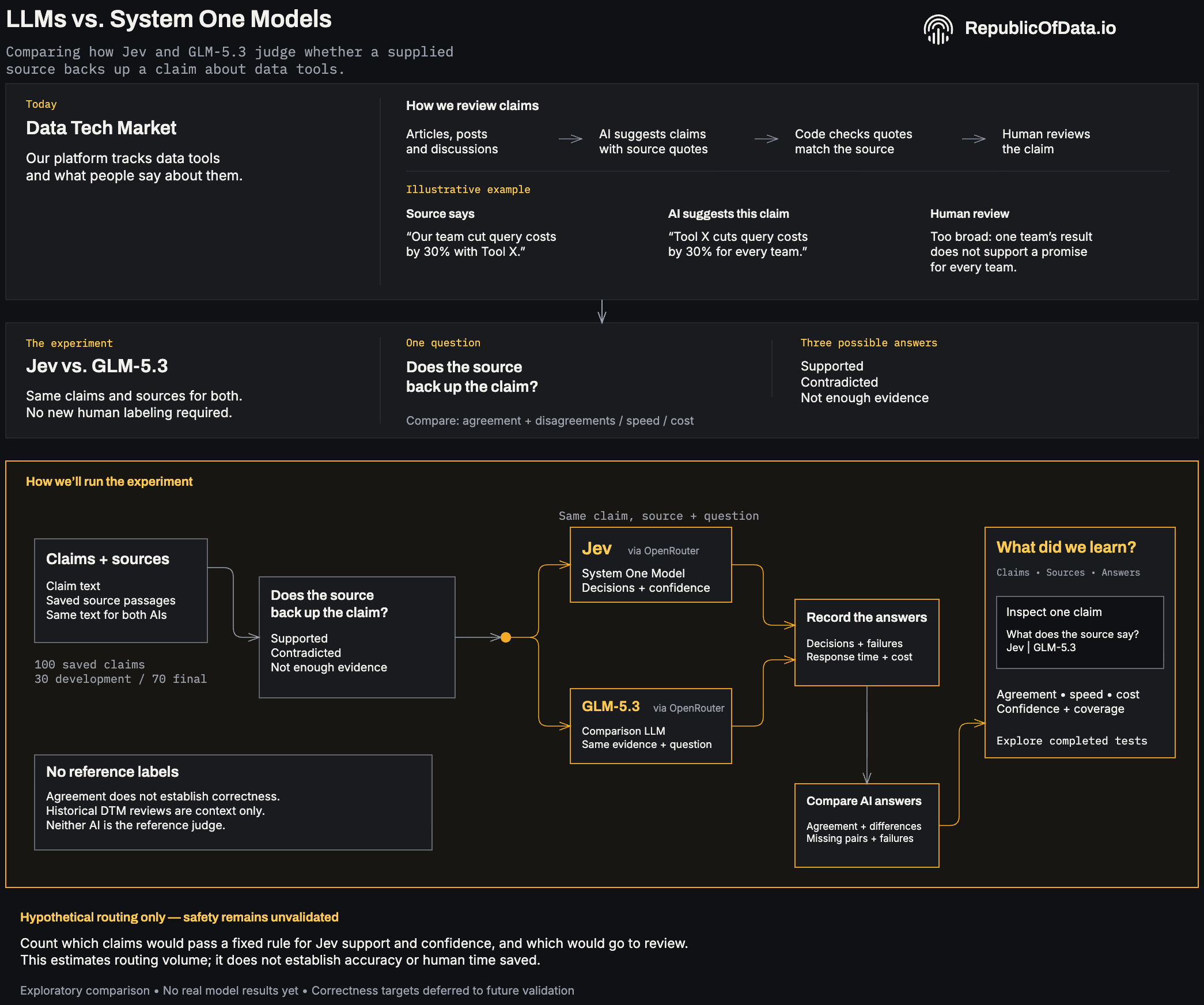This screenshot has width=1204, height=1005.
Task: Click the 'LLMs vs. System One Models' title
Action: pyautogui.click(x=169, y=19)
